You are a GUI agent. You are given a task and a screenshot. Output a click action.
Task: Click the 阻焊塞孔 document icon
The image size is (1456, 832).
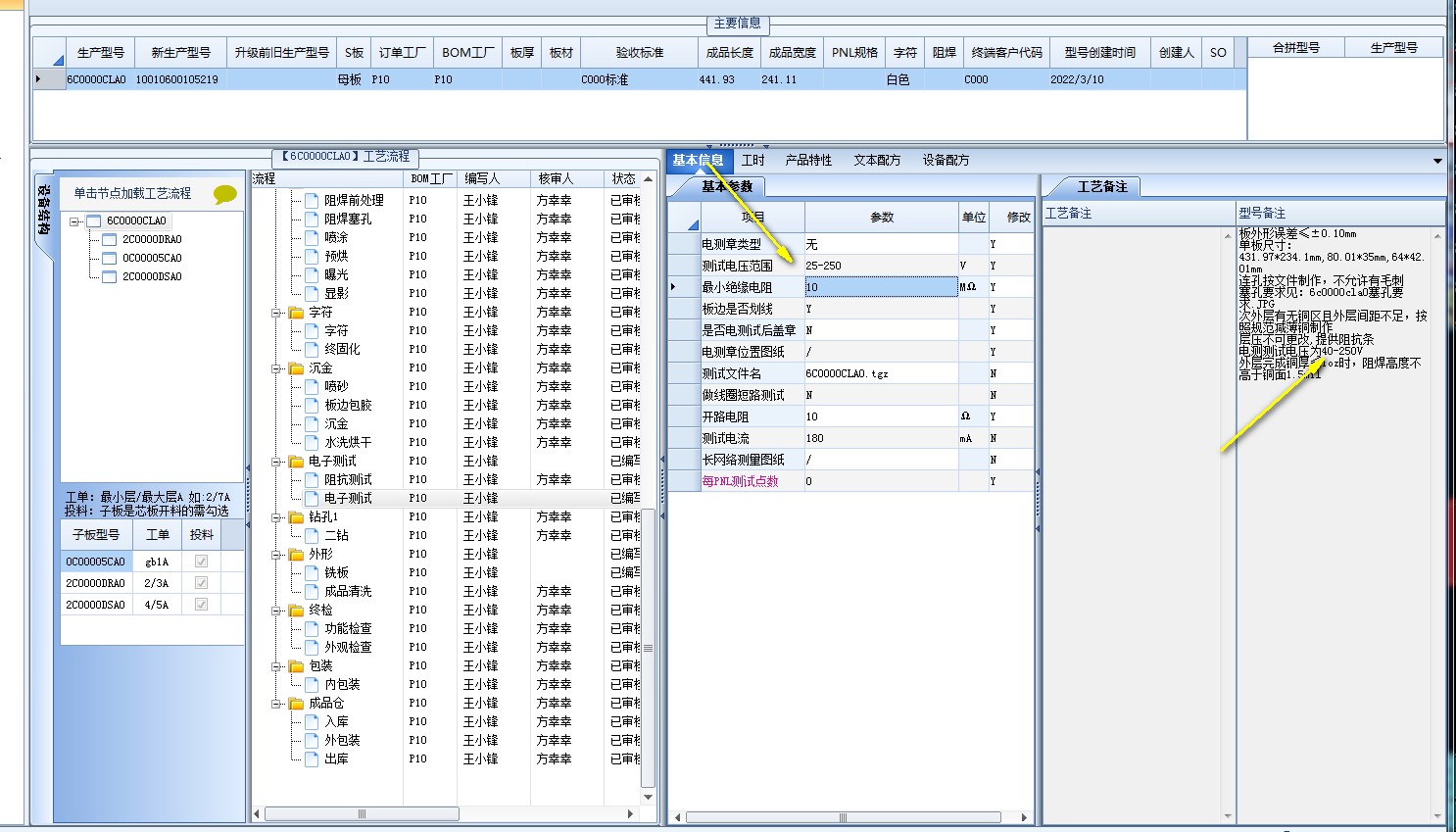(312, 219)
